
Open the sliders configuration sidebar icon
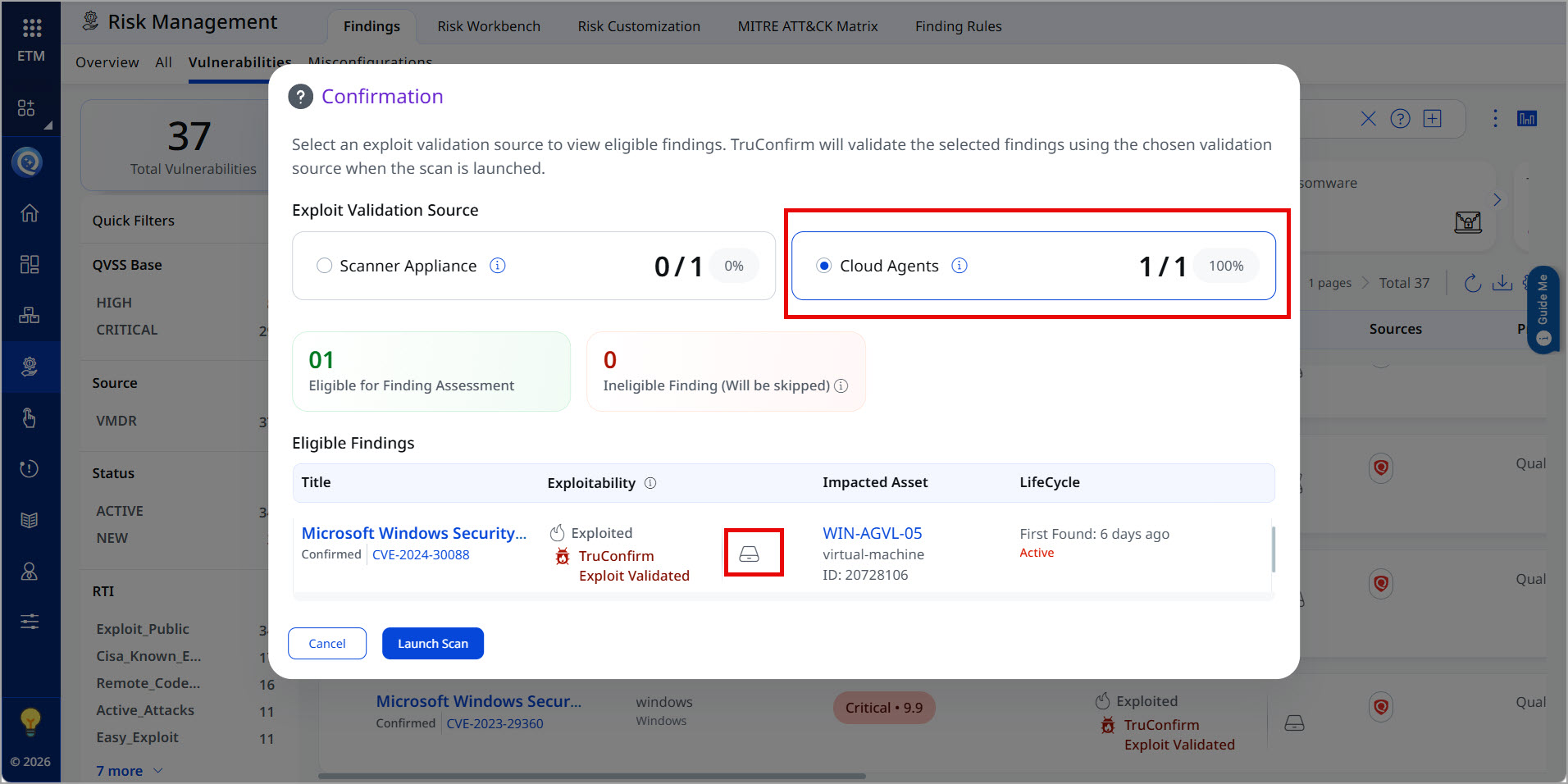(x=30, y=622)
